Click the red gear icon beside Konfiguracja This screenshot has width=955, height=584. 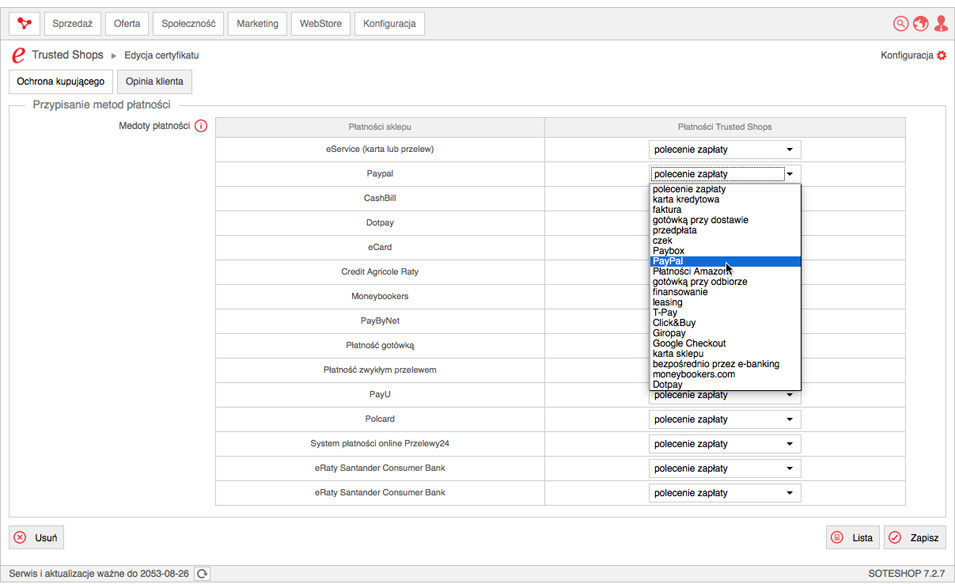pyautogui.click(x=942, y=55)
